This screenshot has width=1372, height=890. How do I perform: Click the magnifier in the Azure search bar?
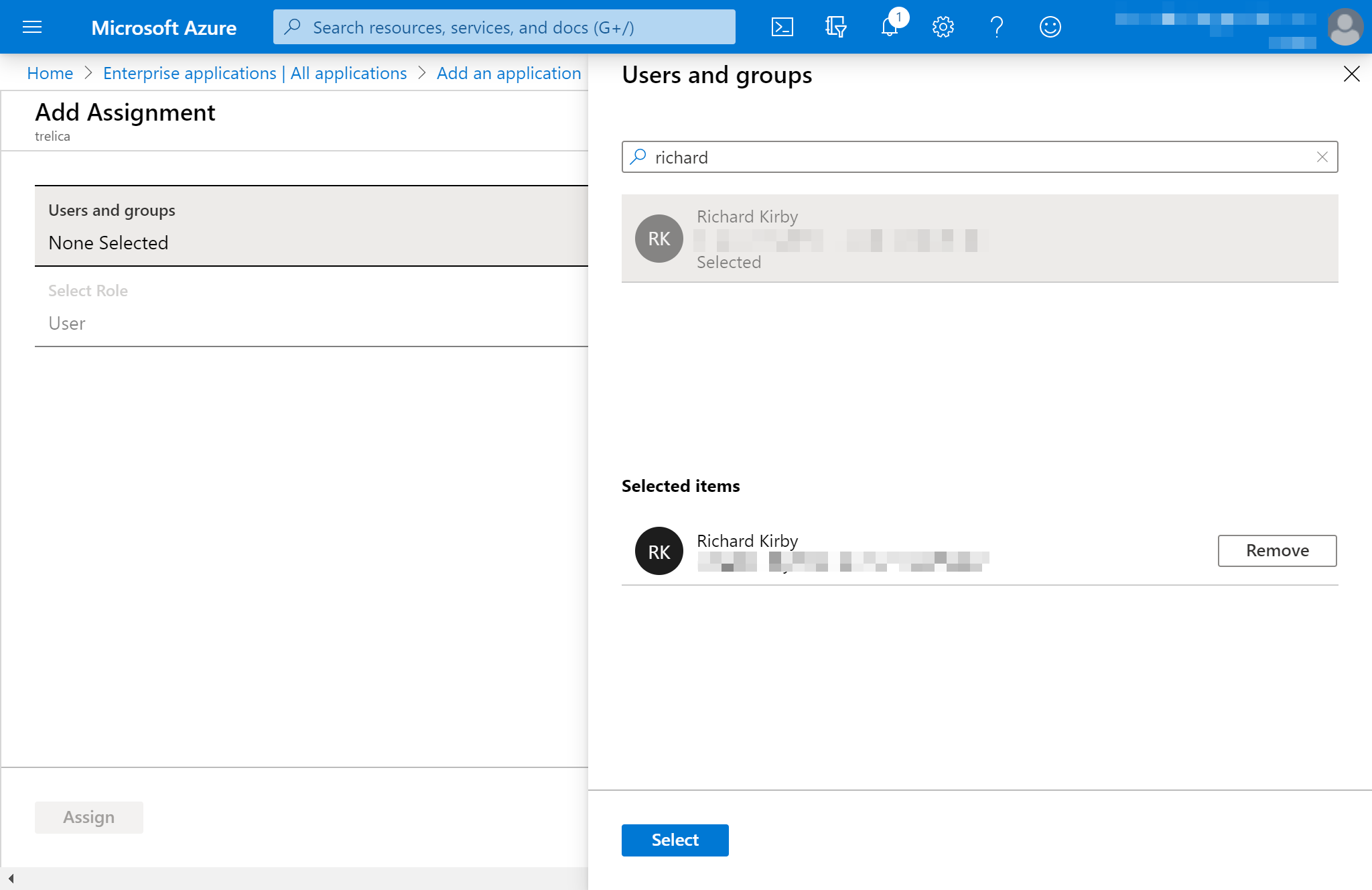click(292, 27)
